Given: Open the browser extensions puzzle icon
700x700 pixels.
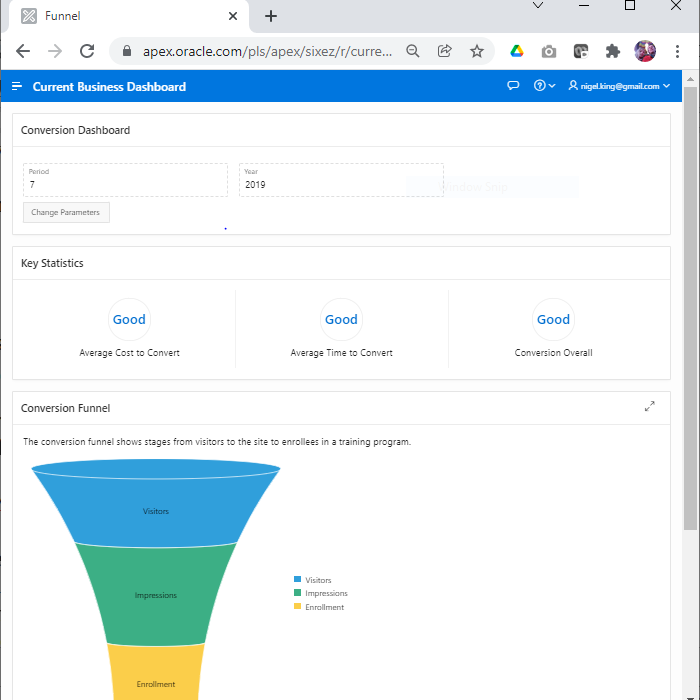Looking at the screenshot, I should (x=613, y=51).
